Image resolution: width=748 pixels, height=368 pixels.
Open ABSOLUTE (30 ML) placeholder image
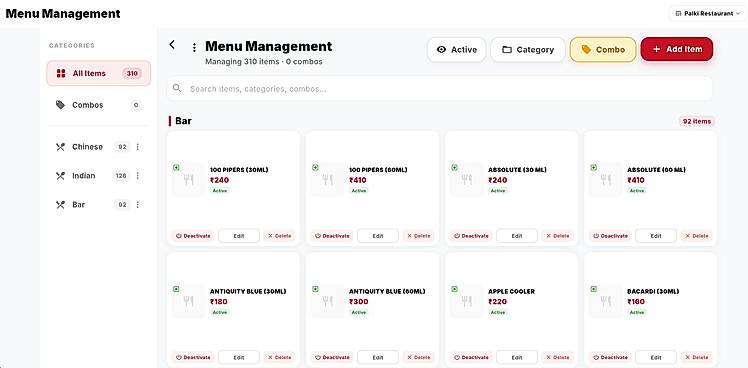(x=467, y=179)
